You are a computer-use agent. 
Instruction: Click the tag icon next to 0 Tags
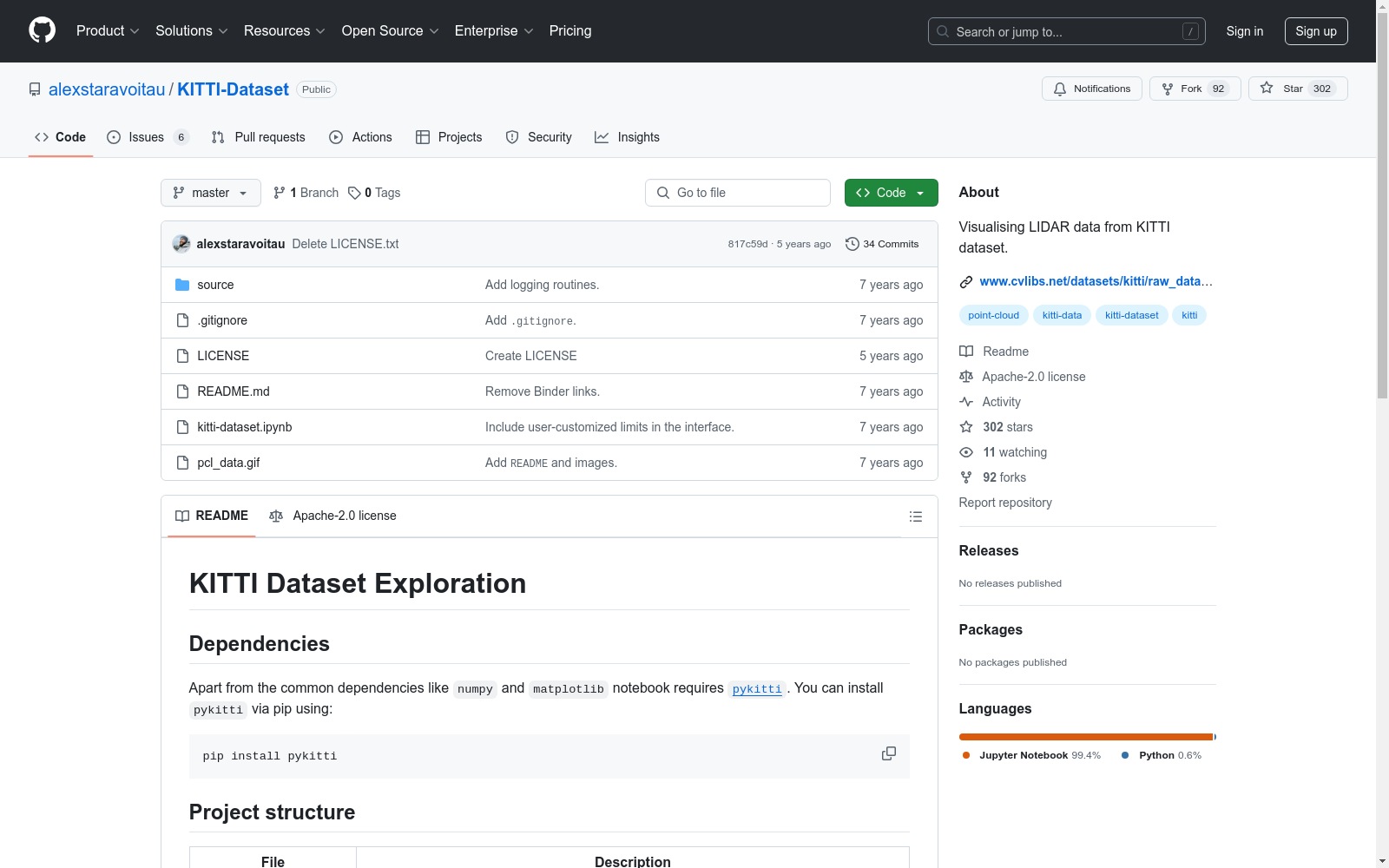pos(354,193)
